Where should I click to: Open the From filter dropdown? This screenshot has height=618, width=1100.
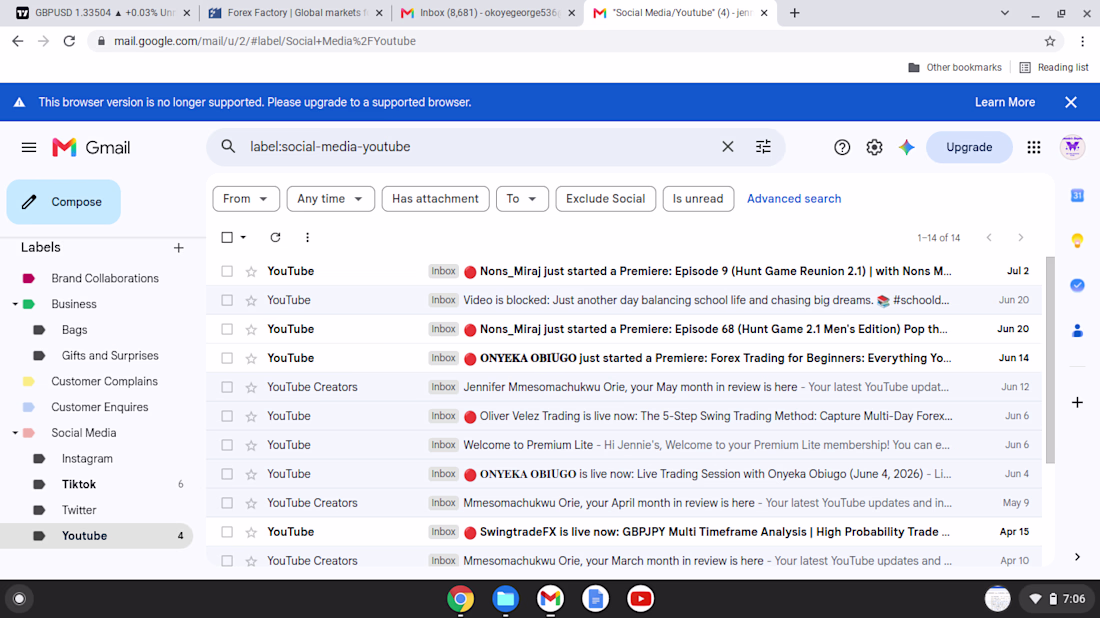click(x=246, y=199)
